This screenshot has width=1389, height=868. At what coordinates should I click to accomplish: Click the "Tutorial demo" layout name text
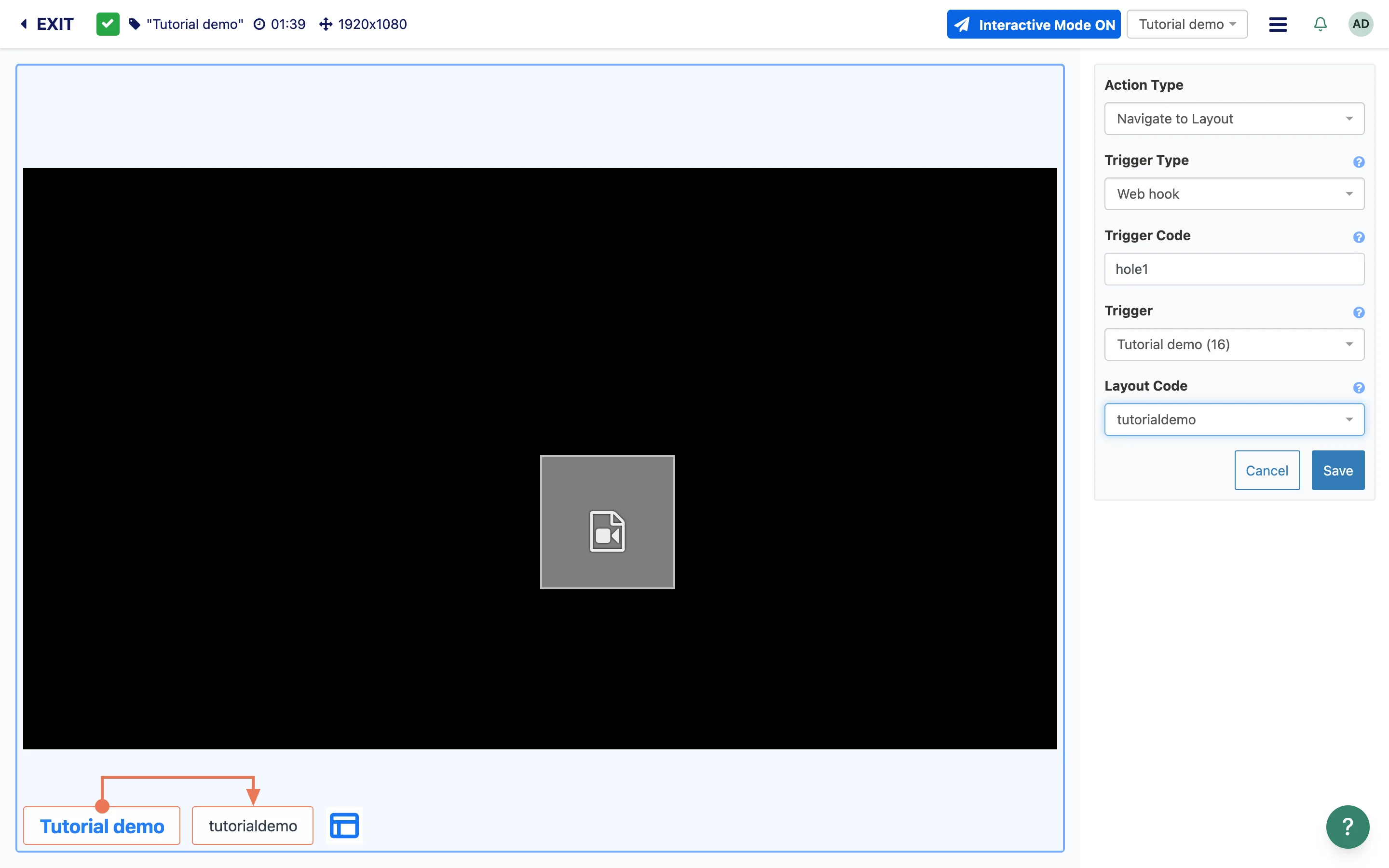[x=194, y=24]
